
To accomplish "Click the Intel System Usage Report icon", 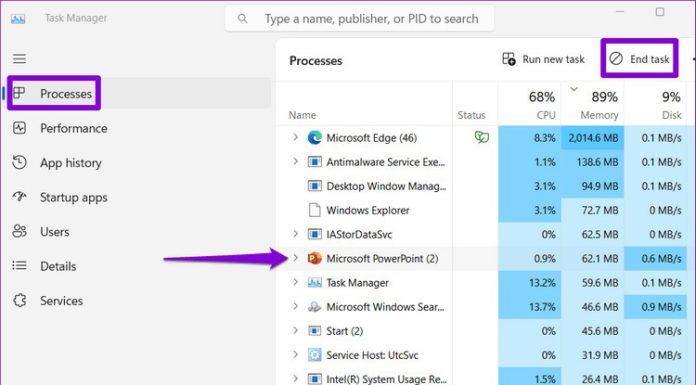I will point(315,379).
